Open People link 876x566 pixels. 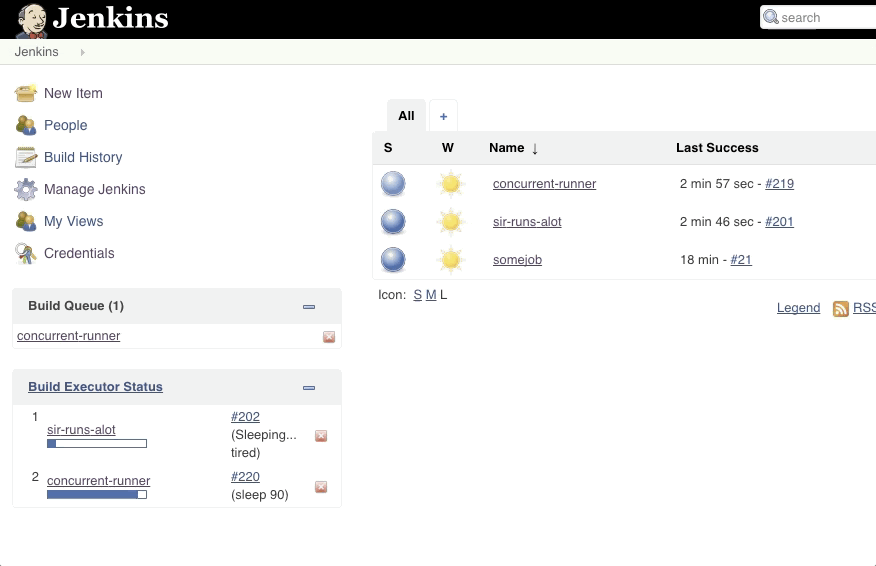tap(65, 125)
